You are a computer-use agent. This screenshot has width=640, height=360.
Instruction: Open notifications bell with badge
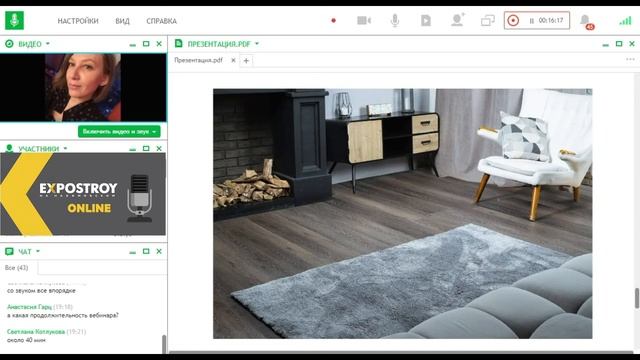click(x=586, y=22)
